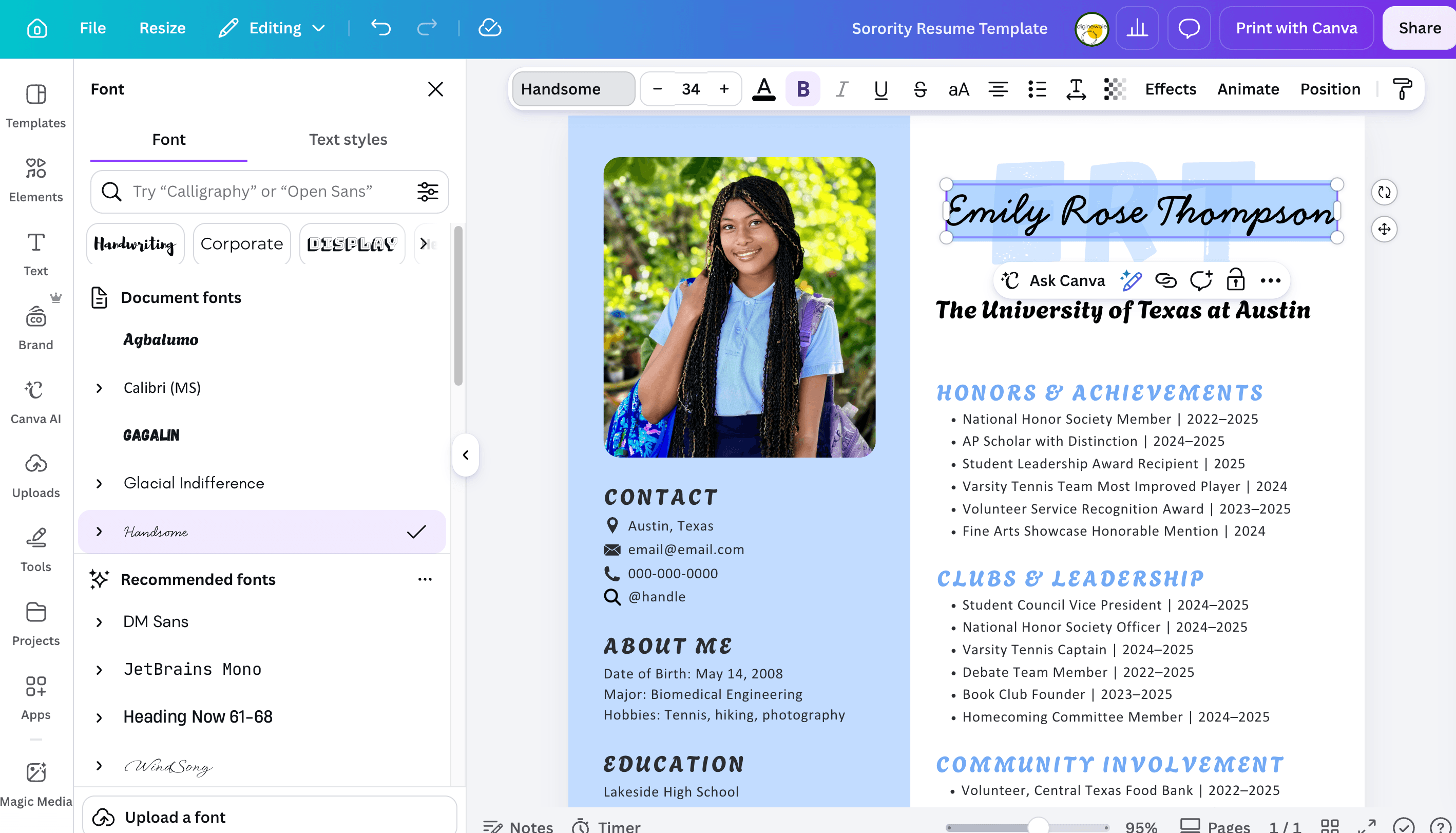Go to Canva home icon
The height and width of the screenshot is (833, 1456).
click(x=37, y=28)
